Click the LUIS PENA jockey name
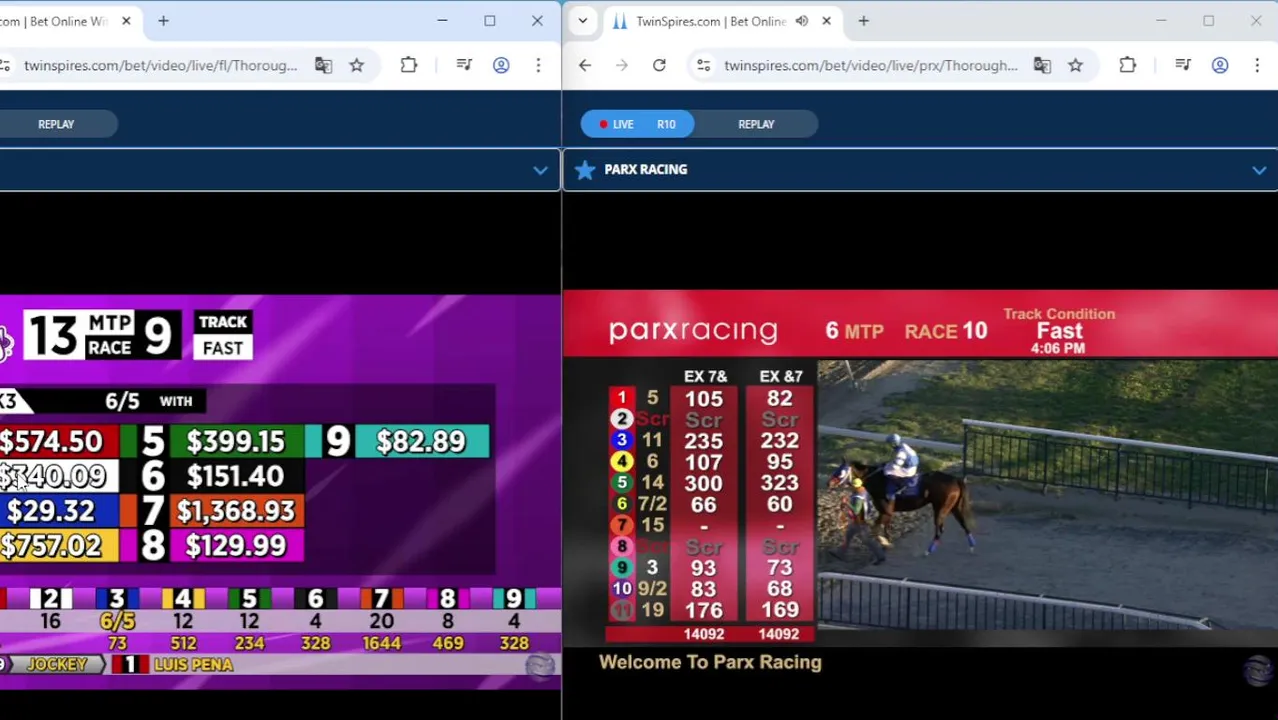The height and width of the screenshot is (720, 1278). [193, 665]
